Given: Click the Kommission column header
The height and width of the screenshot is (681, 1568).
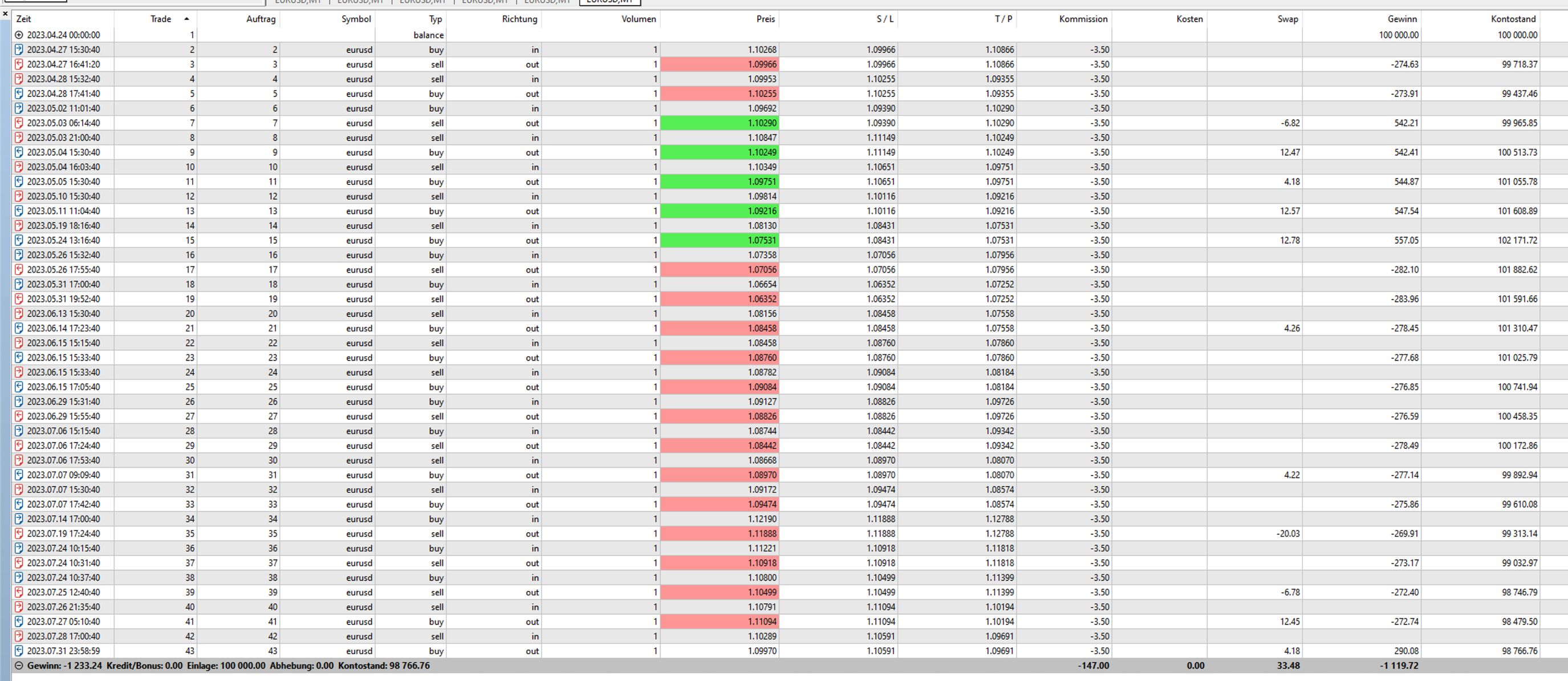Looking at the screenshot, I should coord(1083,19).
